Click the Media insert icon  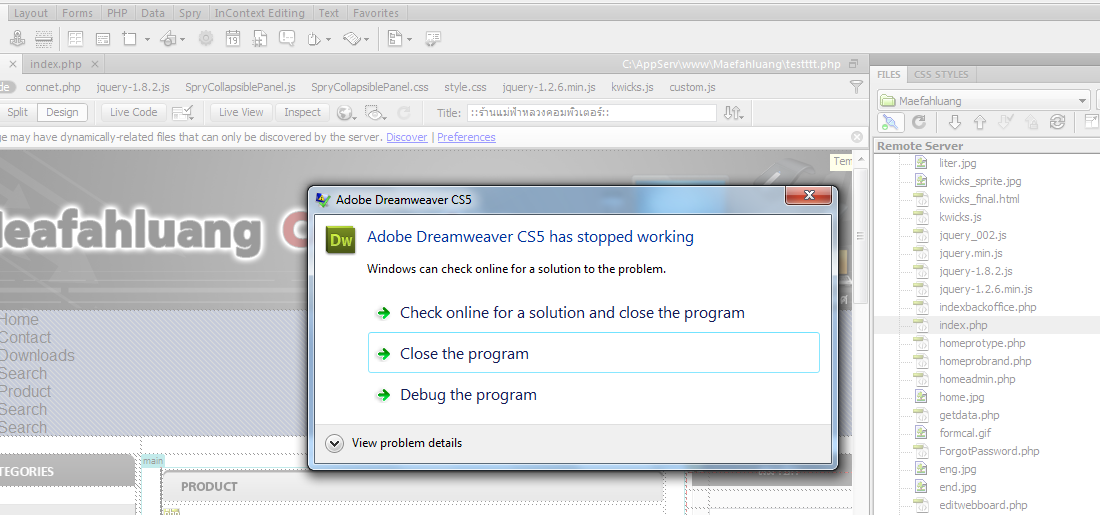168,39
